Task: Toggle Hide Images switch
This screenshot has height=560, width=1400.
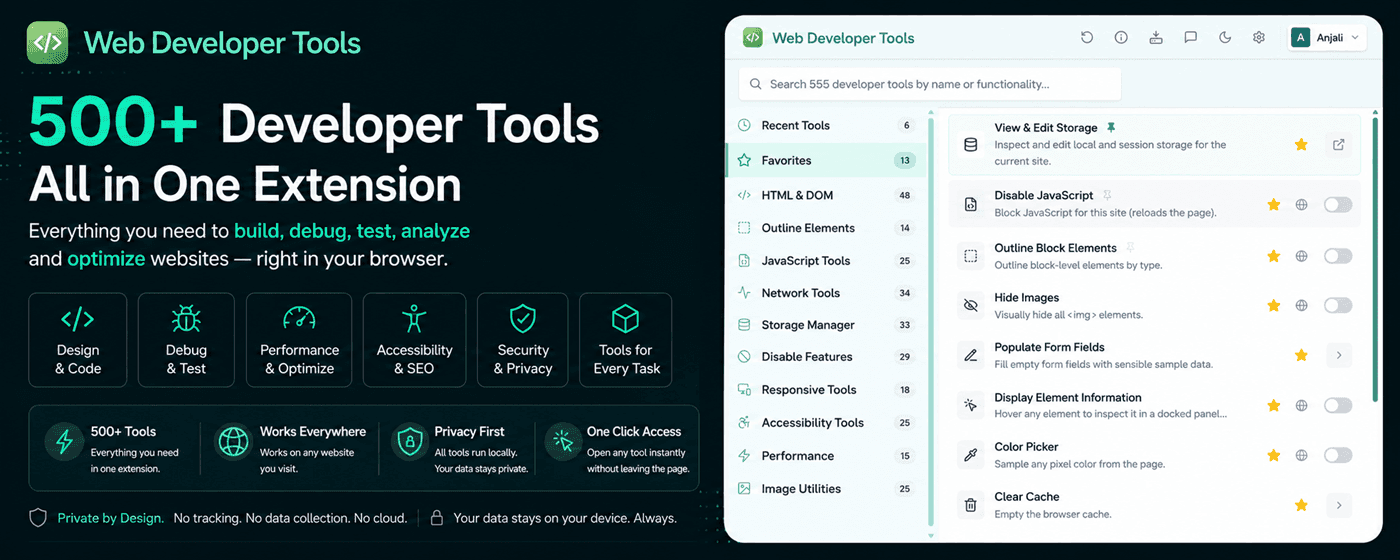Action: pyautogui.click(x=1338, y=305)
